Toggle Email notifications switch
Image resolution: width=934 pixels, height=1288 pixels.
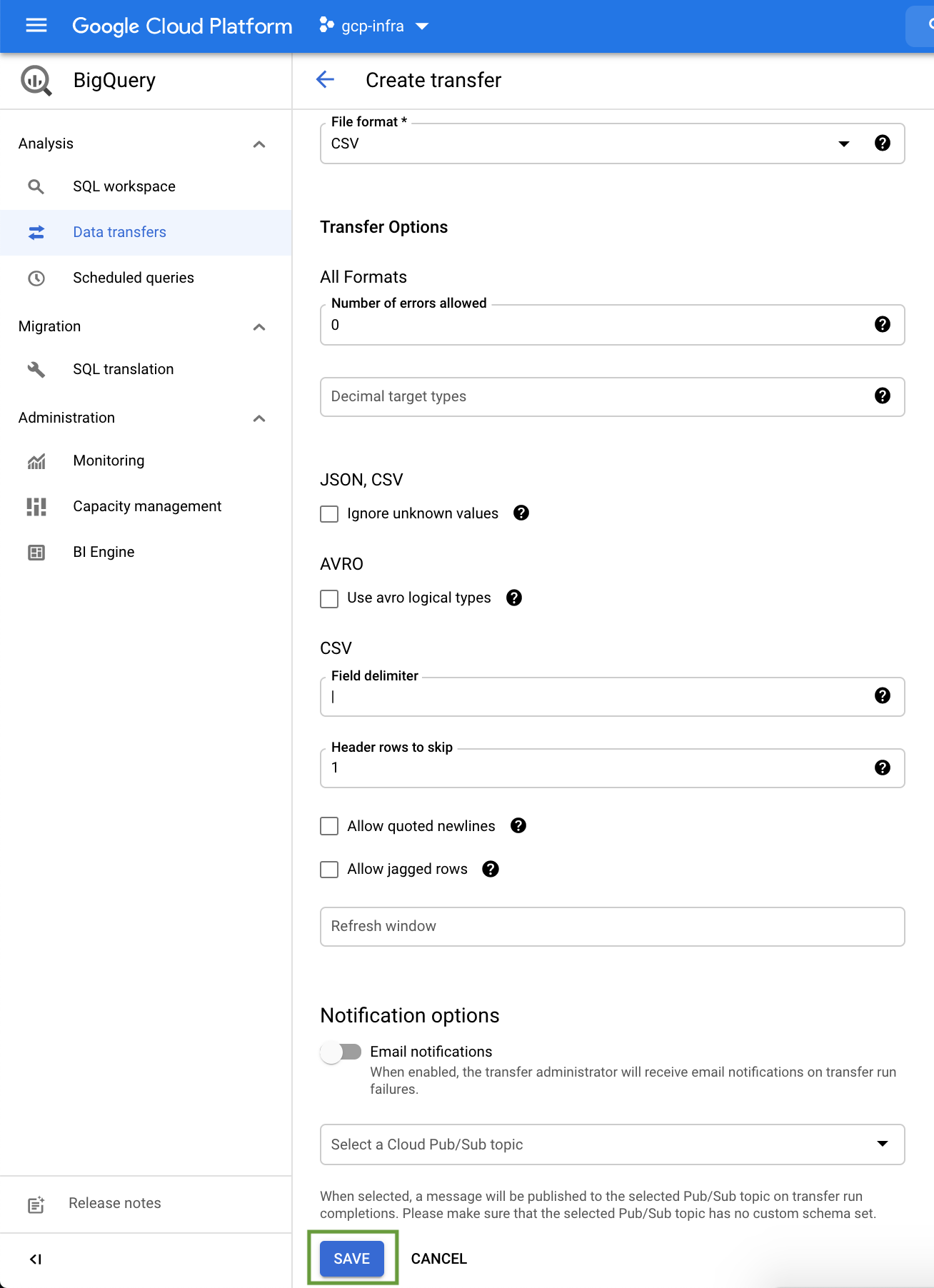click(341, 1052)
